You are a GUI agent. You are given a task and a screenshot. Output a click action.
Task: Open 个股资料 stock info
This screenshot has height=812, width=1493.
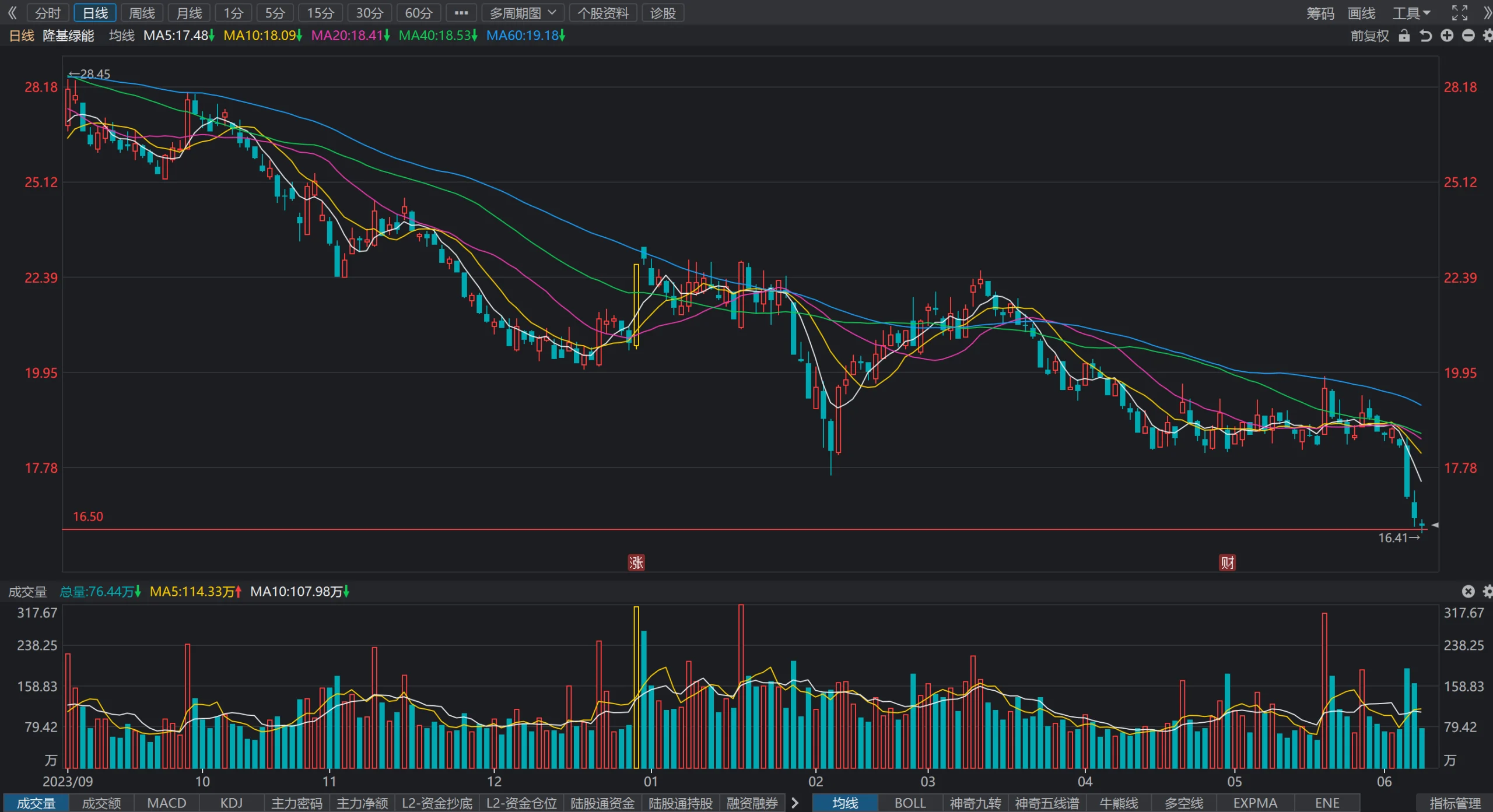(603, 13)
